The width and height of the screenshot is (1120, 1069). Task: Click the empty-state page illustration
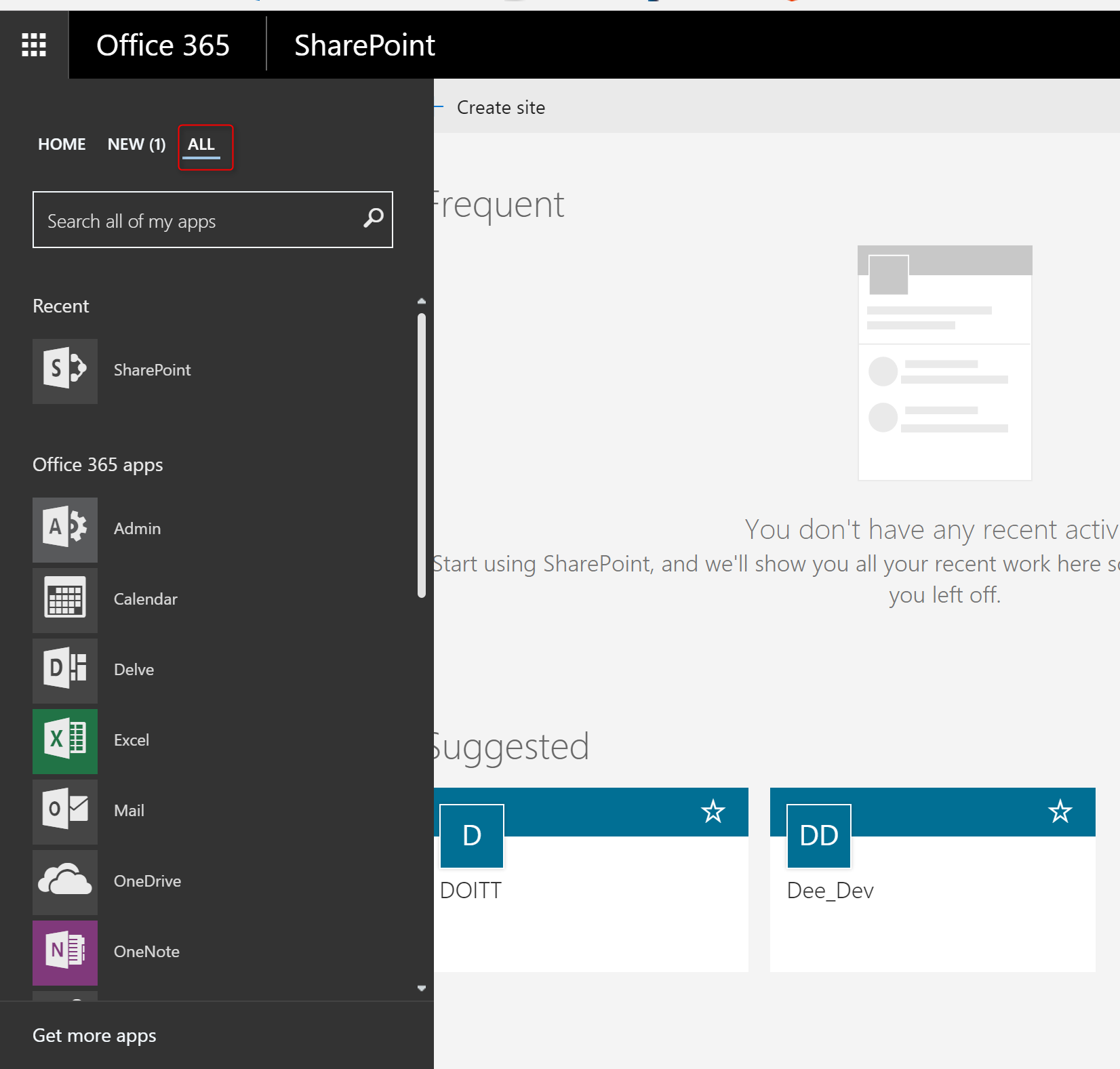[x=944, y=363]
